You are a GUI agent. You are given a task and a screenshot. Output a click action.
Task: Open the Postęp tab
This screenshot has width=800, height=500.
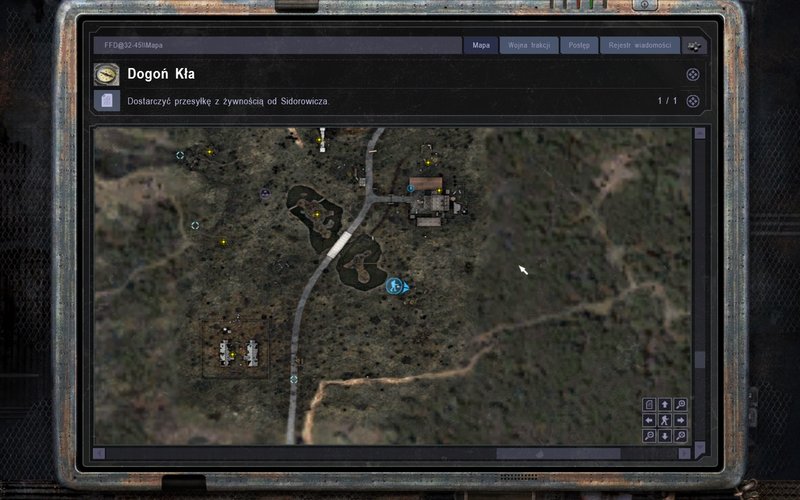click(580, 46)
